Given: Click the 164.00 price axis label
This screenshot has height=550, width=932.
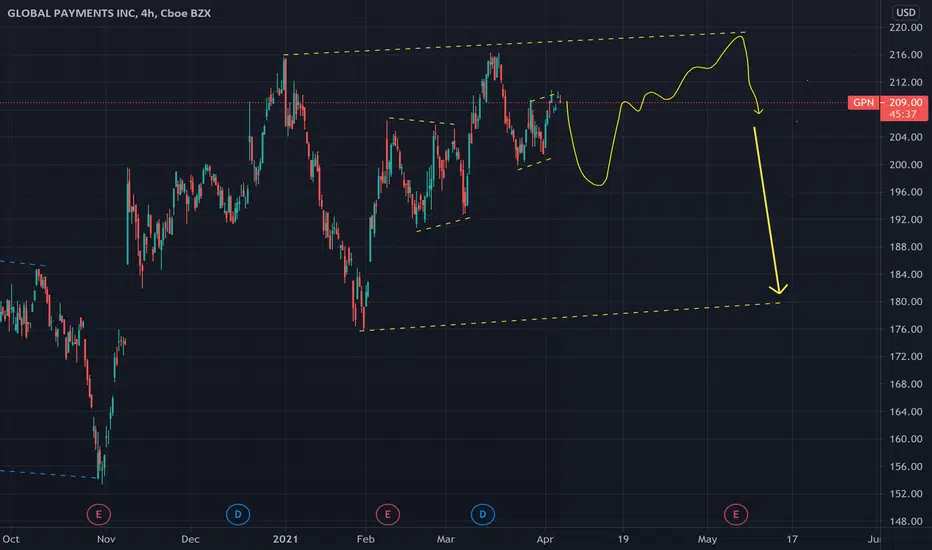Looking at the screenshot, I should (x=905, y=411).
